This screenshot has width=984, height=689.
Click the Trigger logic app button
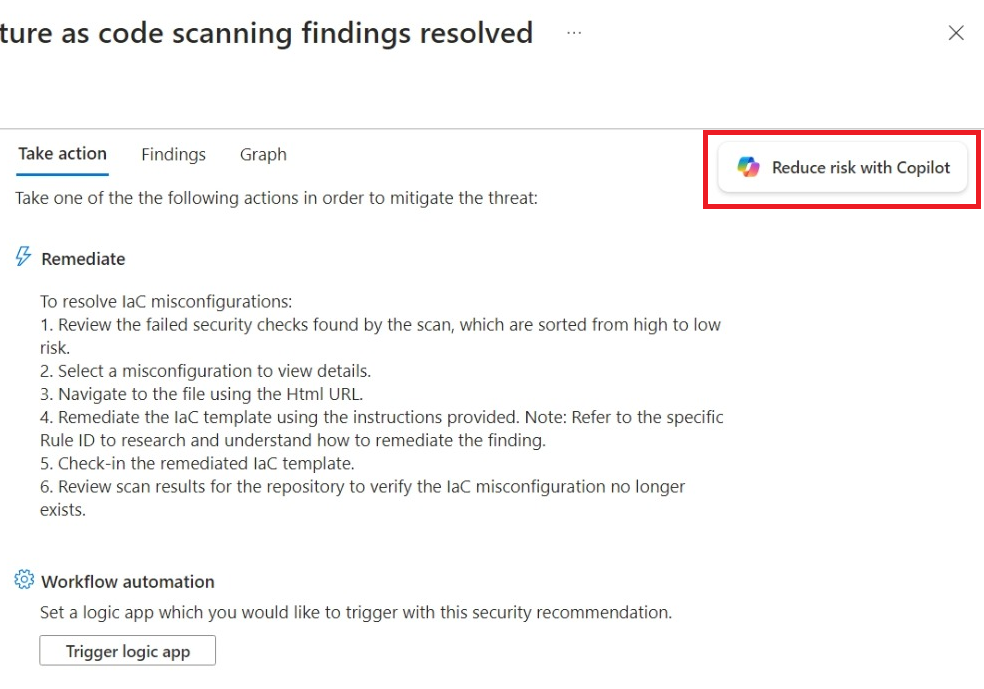pyautogui.click(x=127, y=651)
